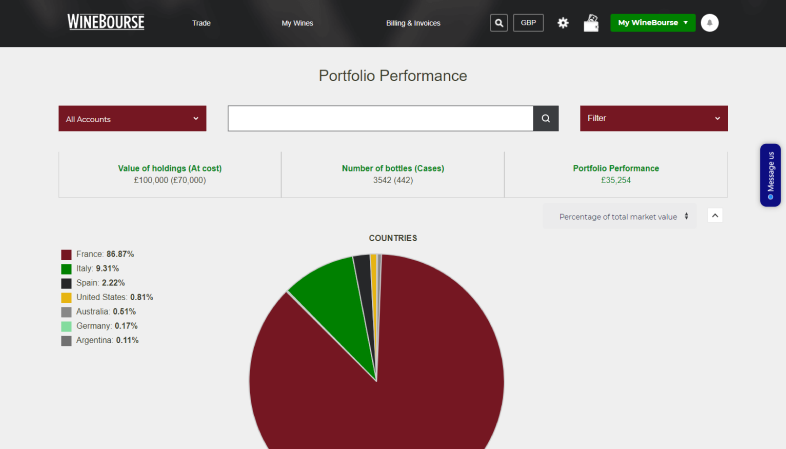Switch currency with the GBP button
This screenshot has height=449, width=786.
(x=528, y=23)
